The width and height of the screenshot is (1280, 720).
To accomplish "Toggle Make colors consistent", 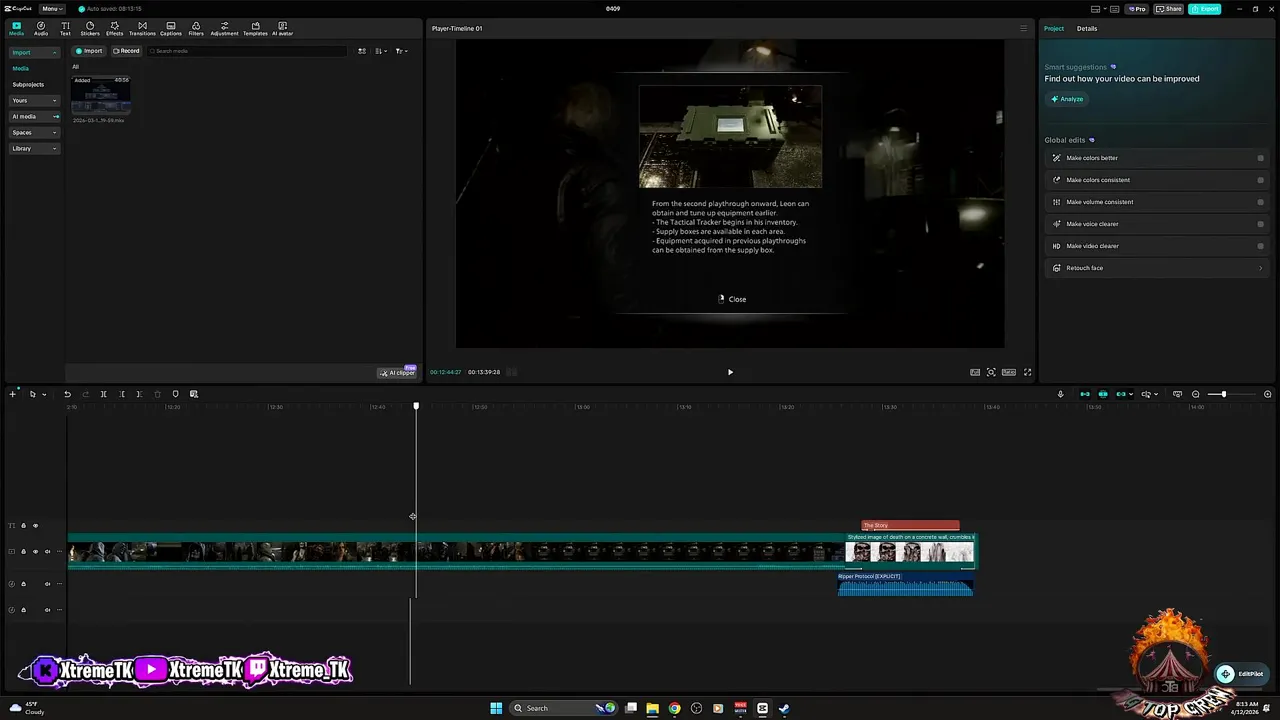I will click(1260, 180).
